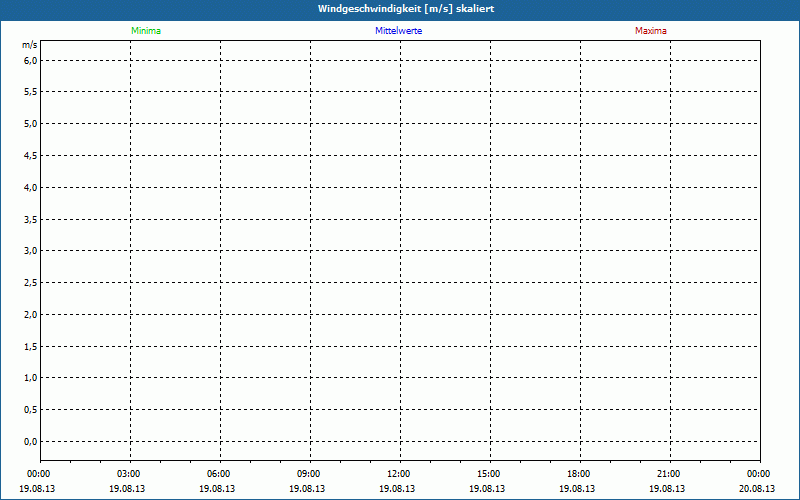Click the m/s unit label on the y-axis
Image resolution: width=800 pixels, height=500 pixels.
30,45
